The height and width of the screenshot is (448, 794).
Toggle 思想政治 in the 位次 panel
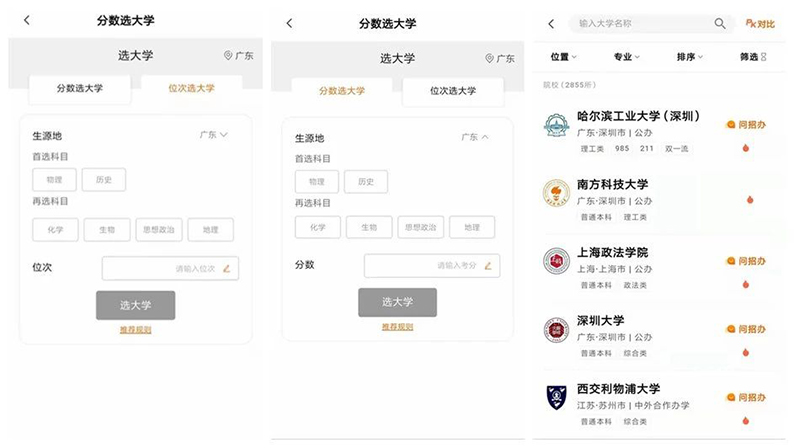coord(158,230)
